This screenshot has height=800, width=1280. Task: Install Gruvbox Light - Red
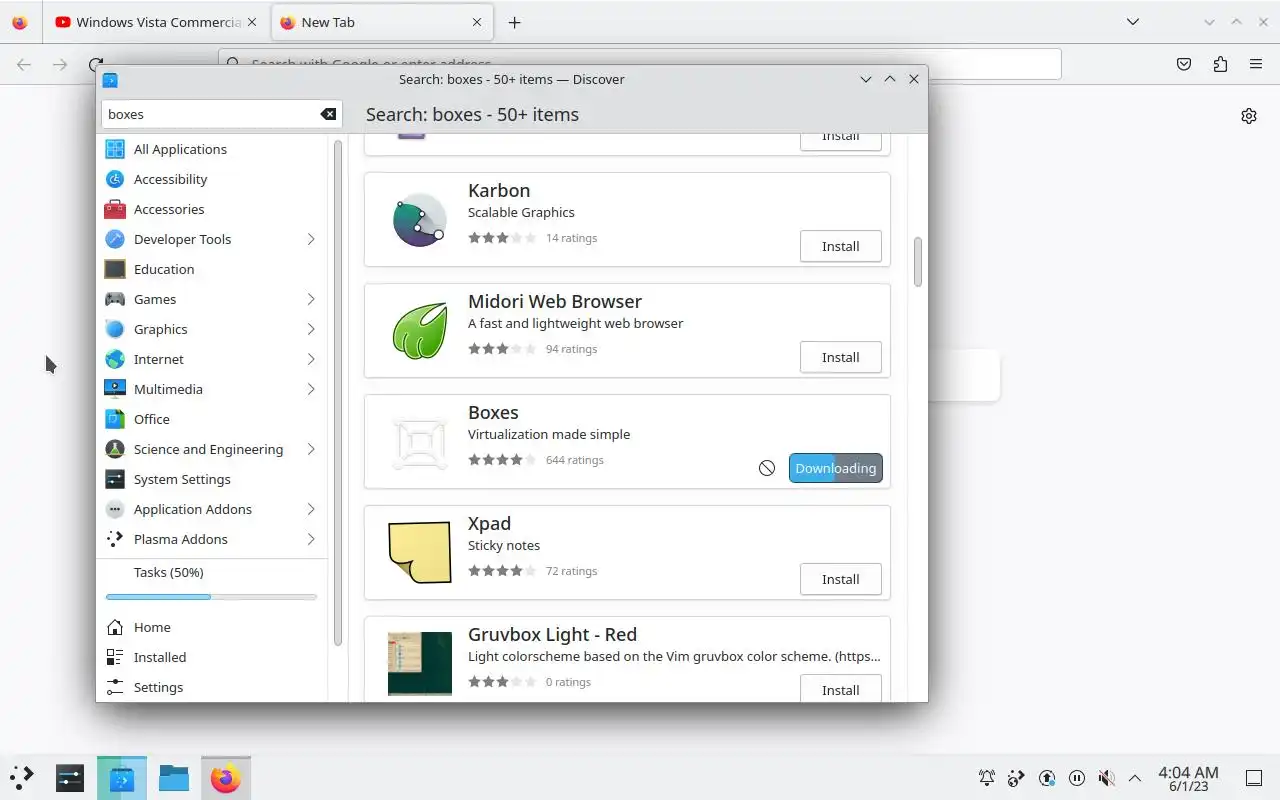841,689
